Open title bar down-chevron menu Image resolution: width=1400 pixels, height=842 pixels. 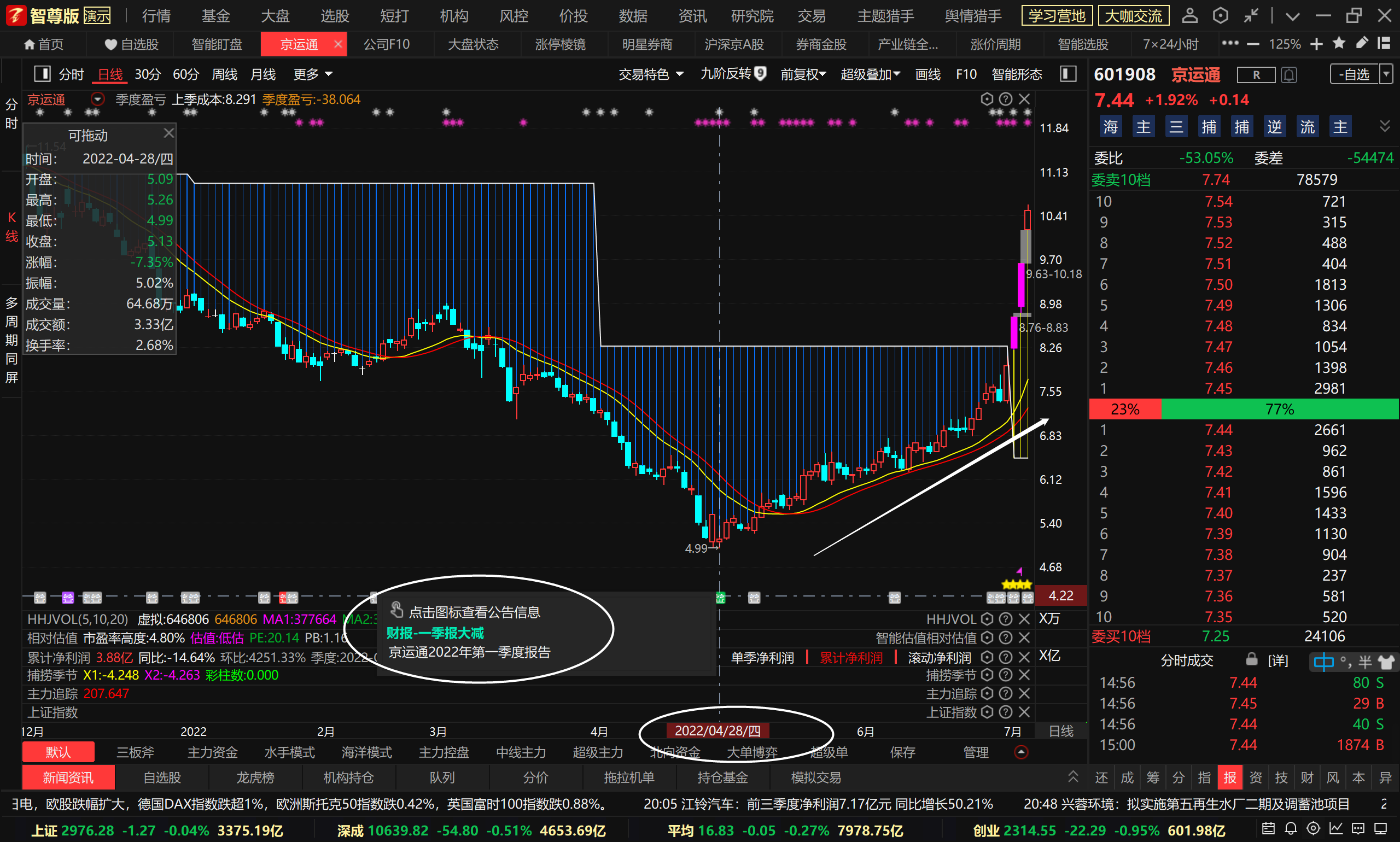1292,16
